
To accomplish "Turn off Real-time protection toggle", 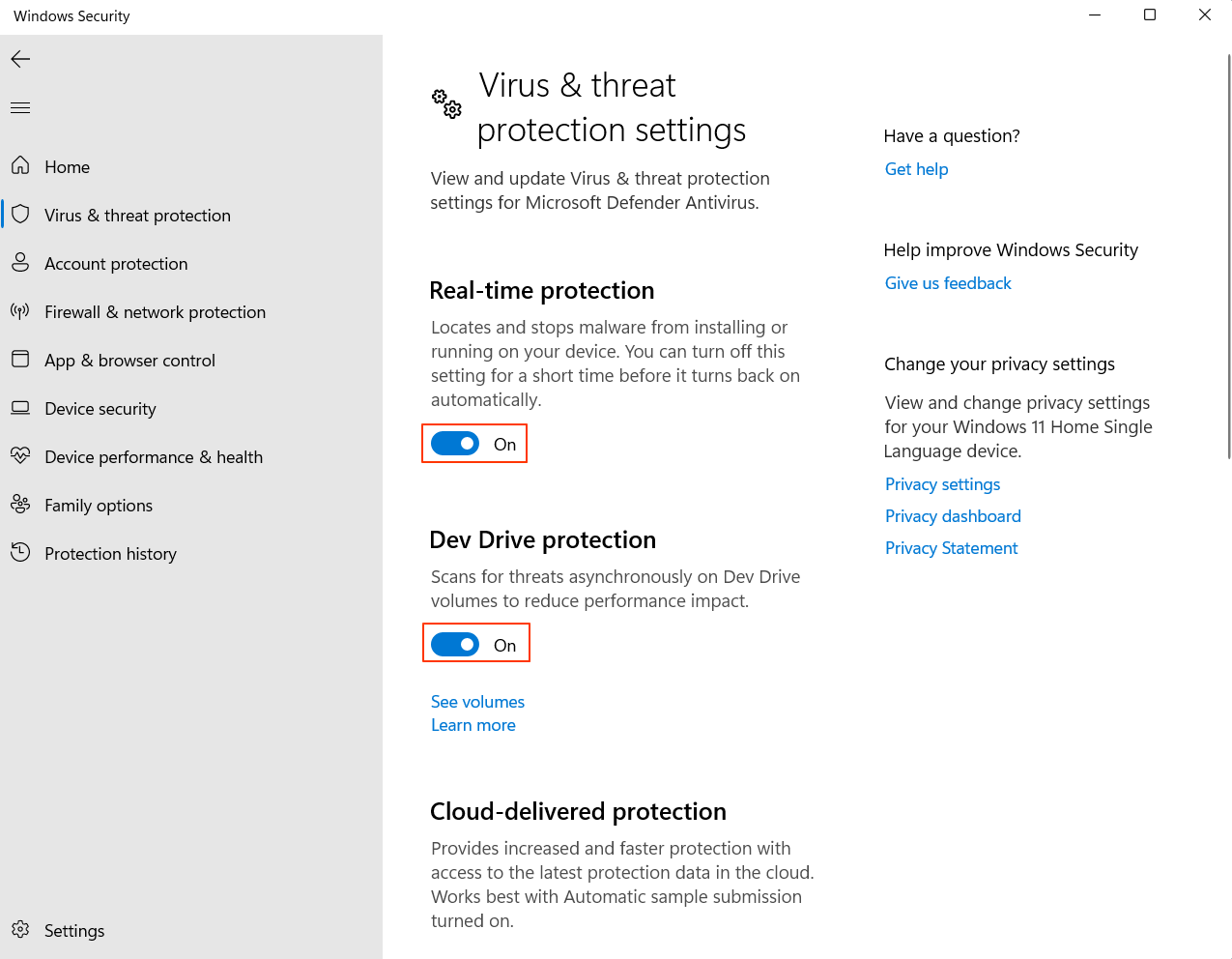I will [455, 444].
